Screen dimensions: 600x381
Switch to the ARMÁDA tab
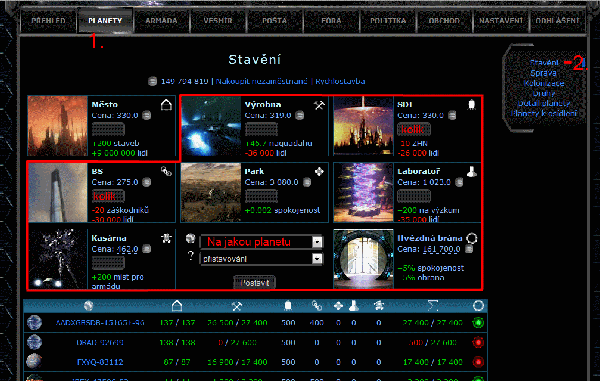(161, 20)
